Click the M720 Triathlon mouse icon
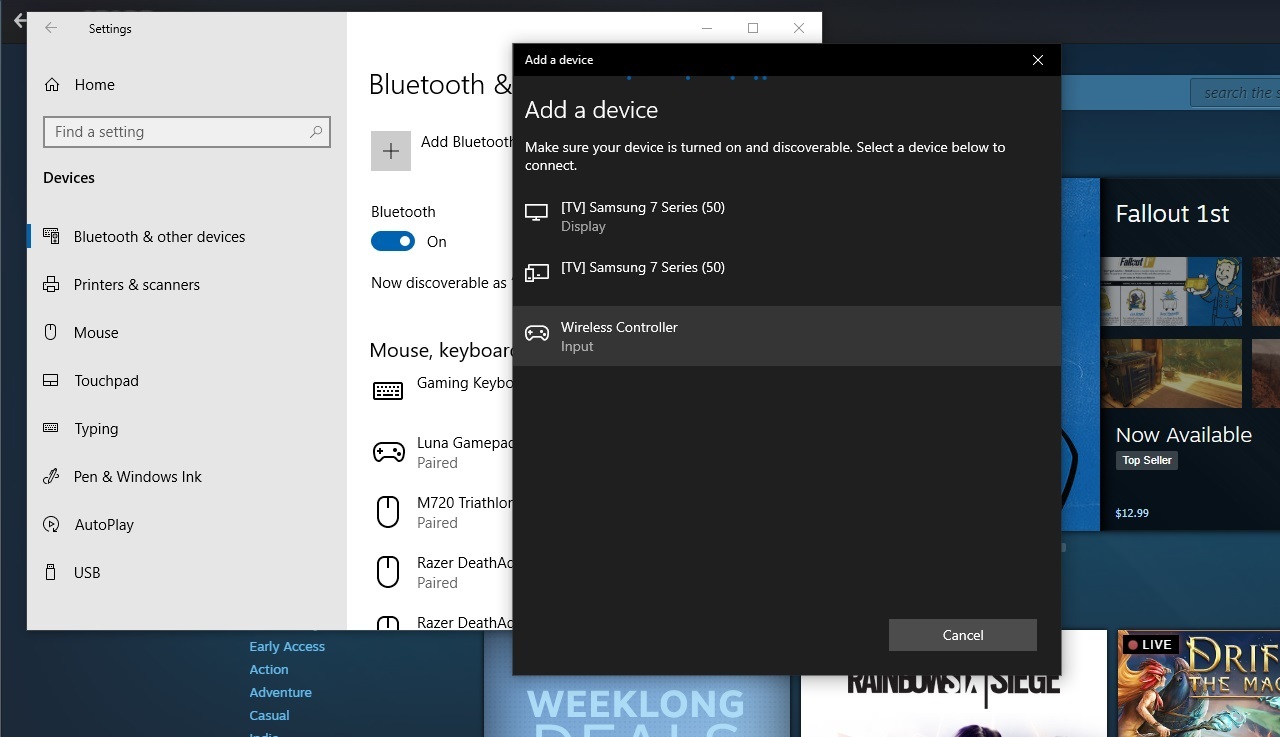 point(388,512)
